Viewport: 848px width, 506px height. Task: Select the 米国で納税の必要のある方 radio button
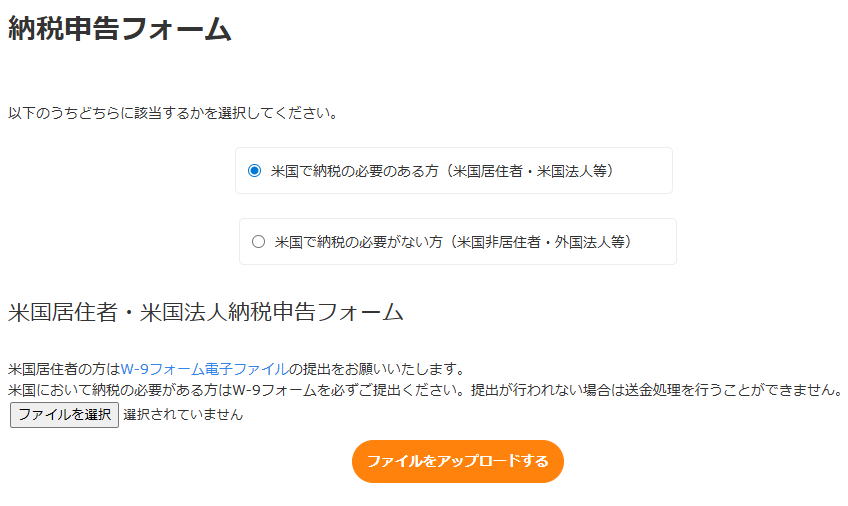click(254, 171)
